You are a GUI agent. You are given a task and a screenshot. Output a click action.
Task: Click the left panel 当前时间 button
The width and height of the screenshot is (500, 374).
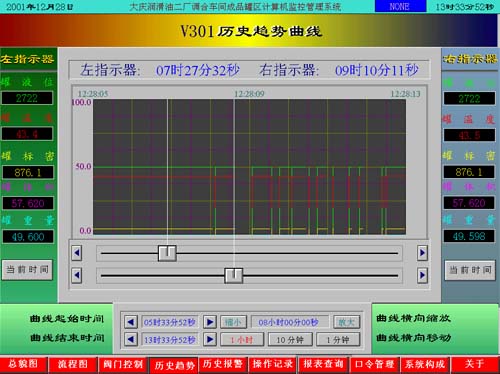click(x=27, y=269)
